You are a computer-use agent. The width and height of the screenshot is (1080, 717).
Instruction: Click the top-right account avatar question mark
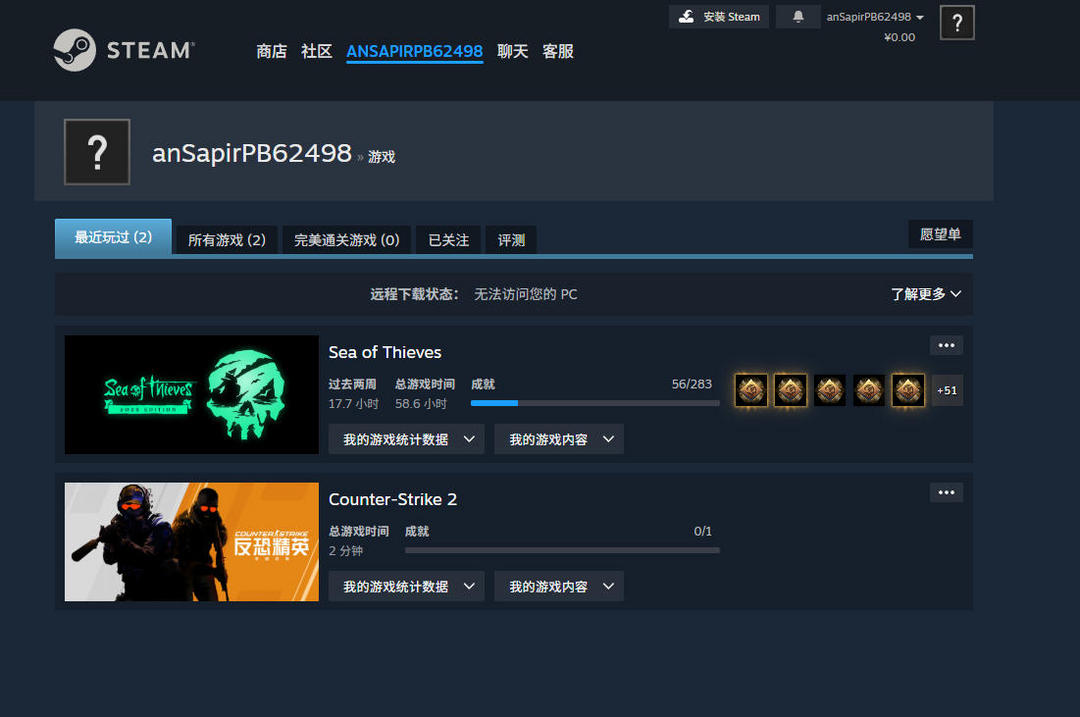pos(957,23)
